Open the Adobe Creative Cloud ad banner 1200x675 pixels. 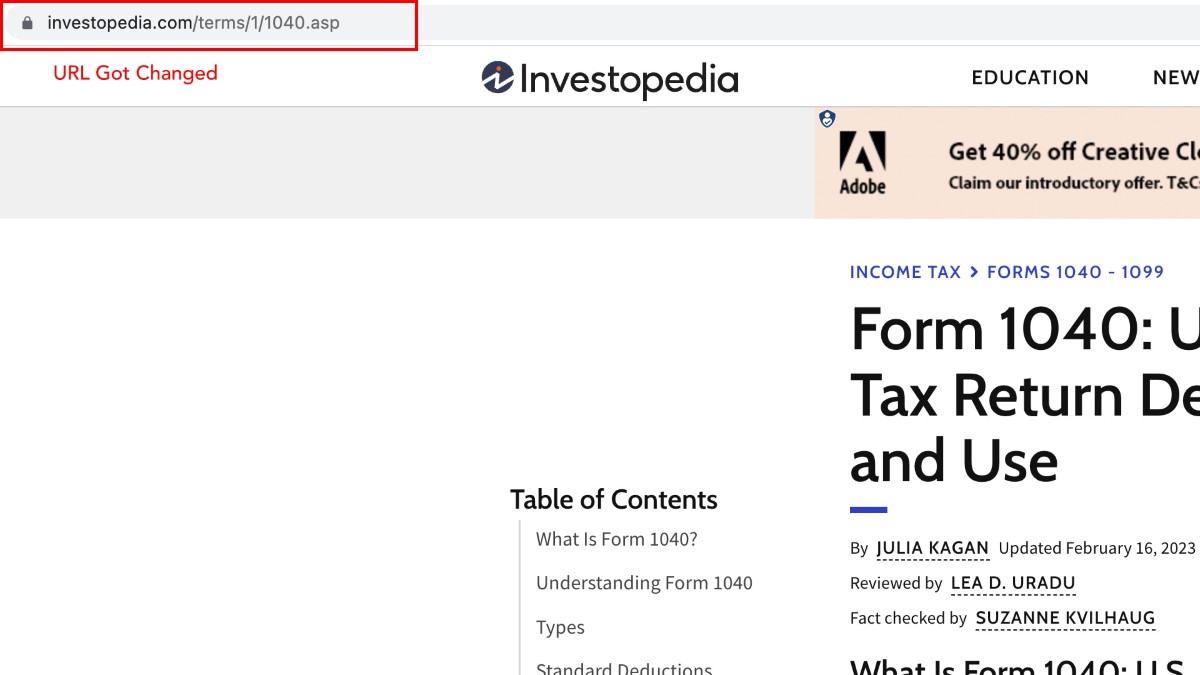click(1007, 163)
